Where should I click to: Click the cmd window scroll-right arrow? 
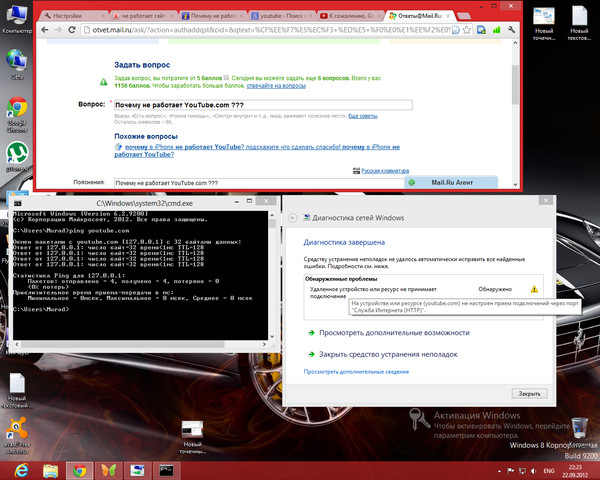(x=264, y=344)
